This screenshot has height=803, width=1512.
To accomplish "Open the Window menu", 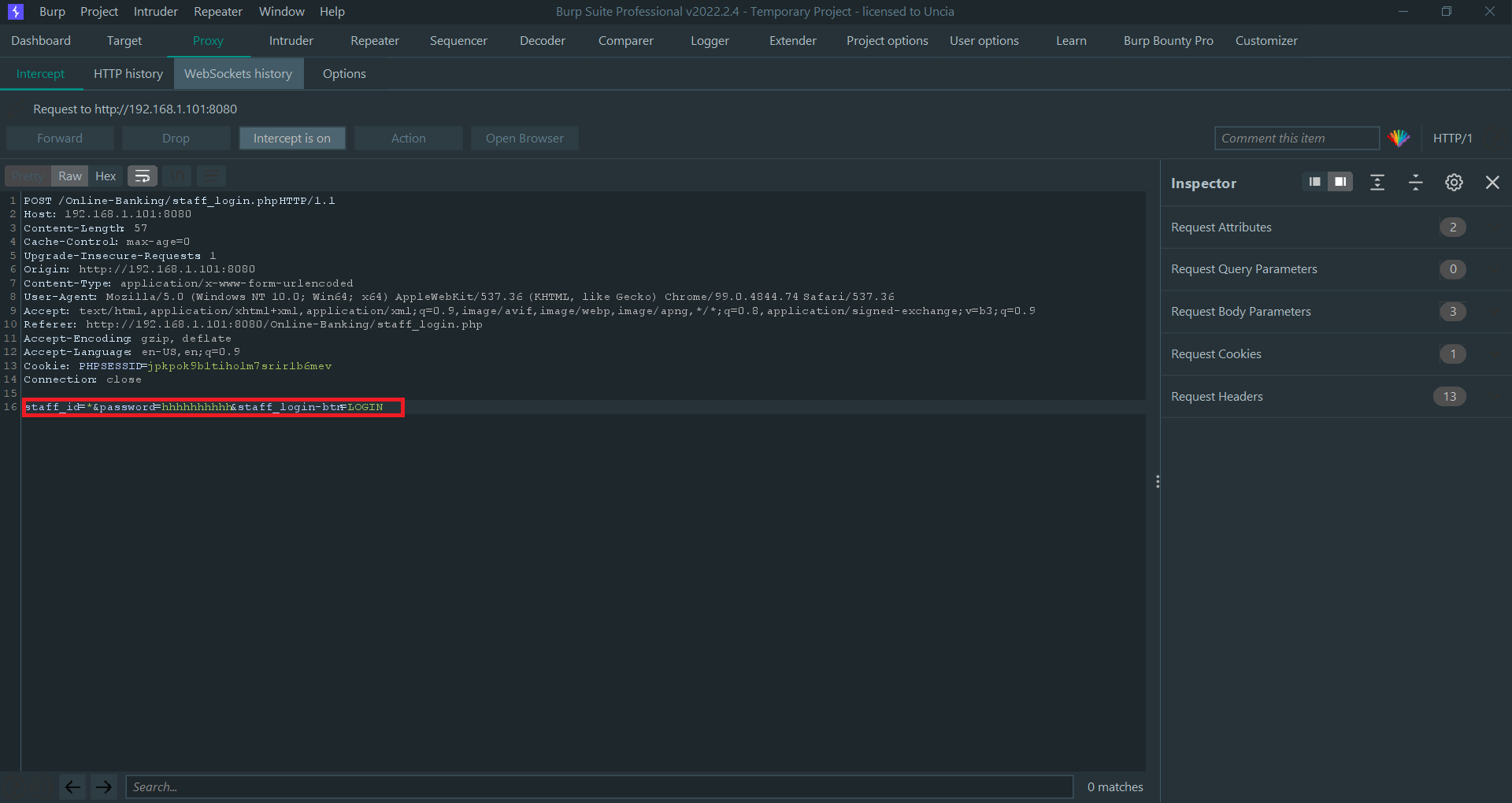I will 282,12.
